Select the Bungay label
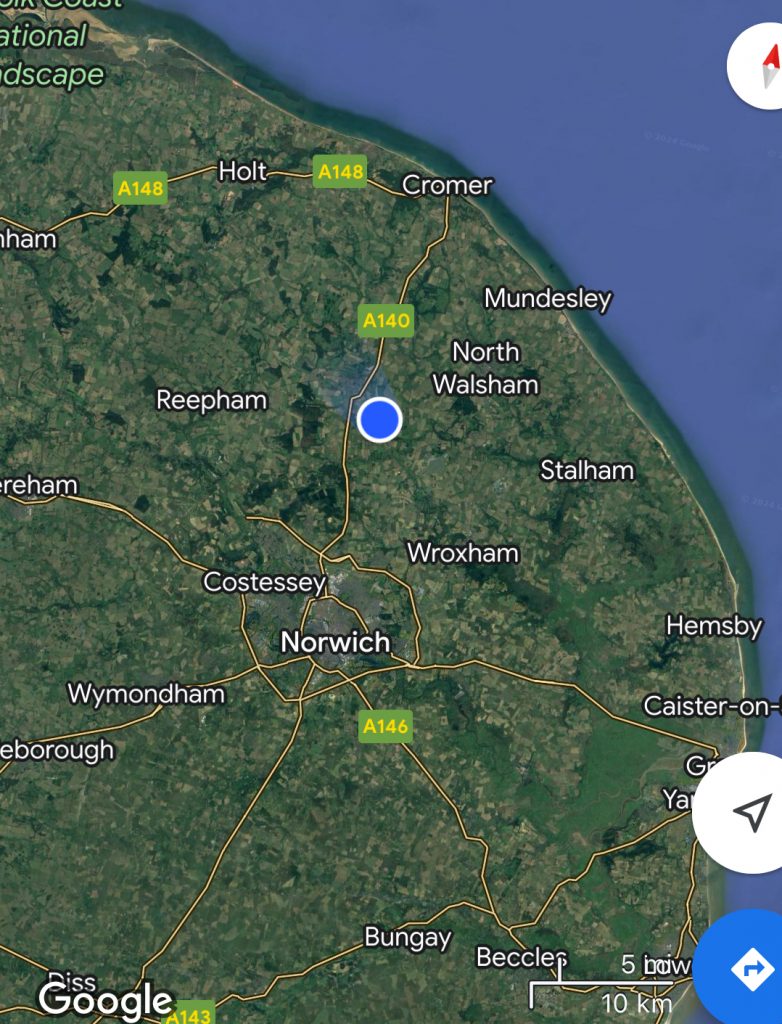The height and width of the screenshot is (1024, 782). (408, 938)
